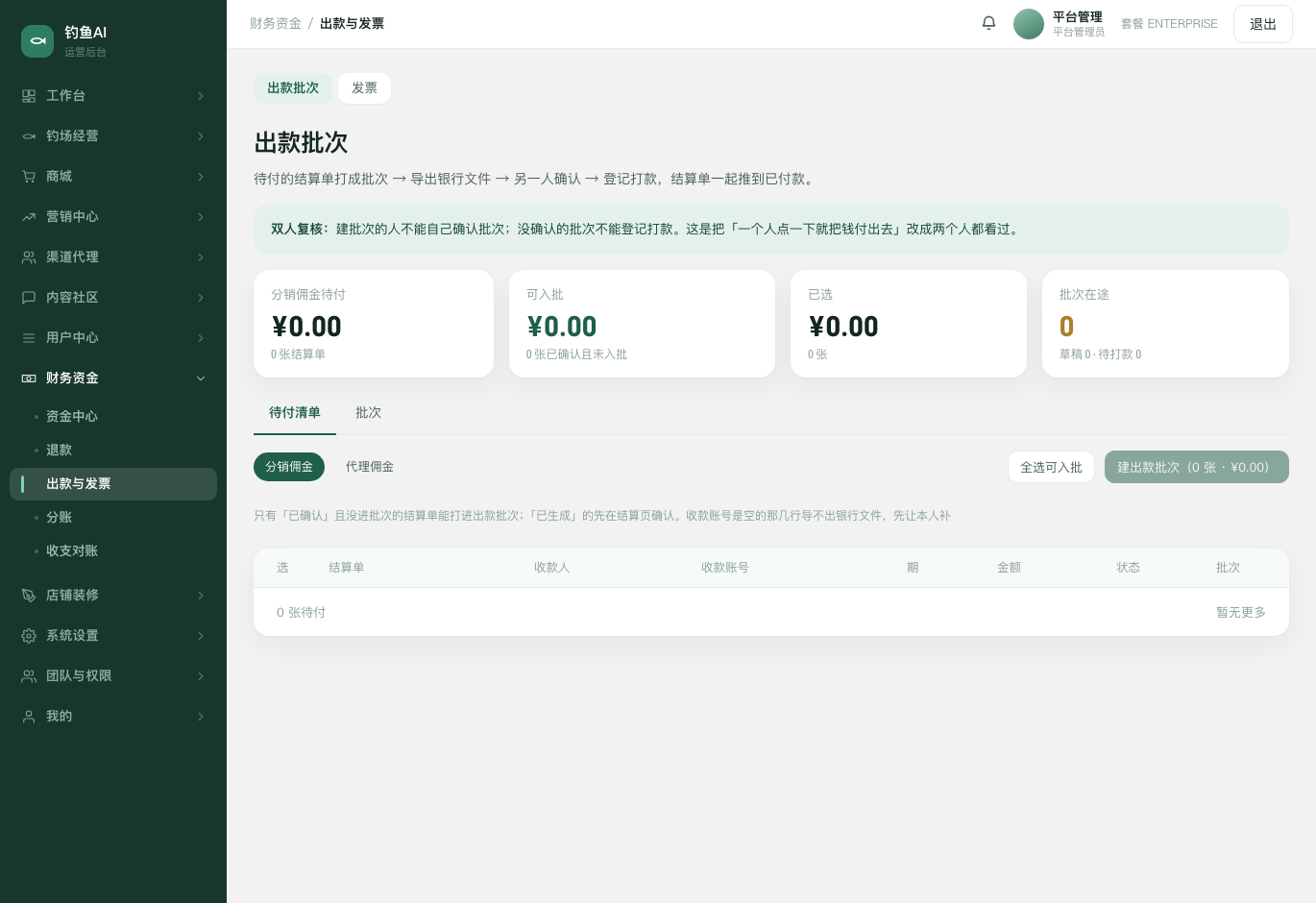Open the 批次 tab
Image resolution: width=1316 pixels, height=903 pixels.
click(368, 413)
